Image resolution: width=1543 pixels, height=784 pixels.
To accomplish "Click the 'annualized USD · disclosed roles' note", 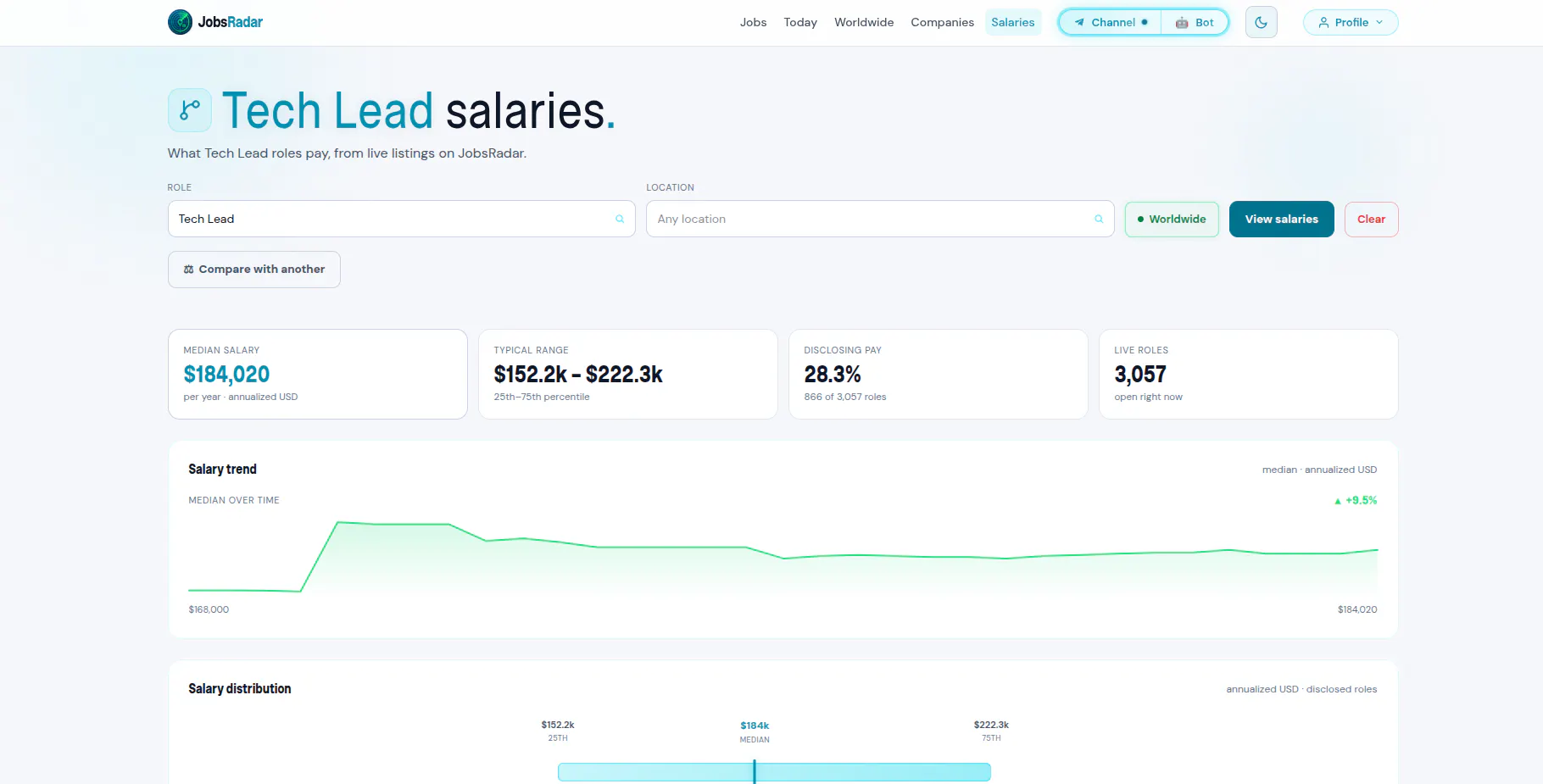I will [x=1301, y=689].
